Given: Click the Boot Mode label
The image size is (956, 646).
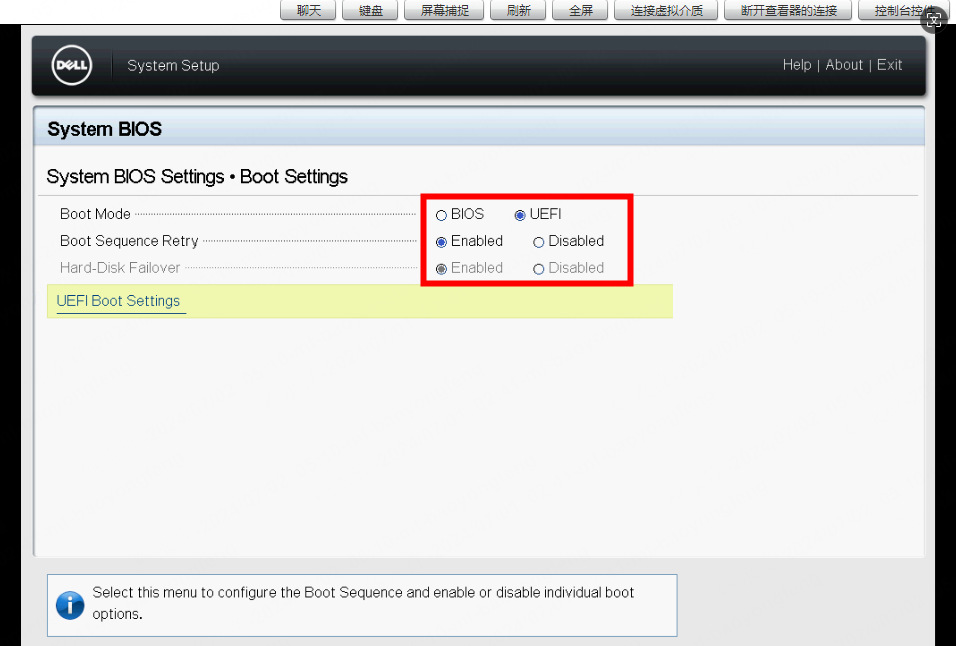Looking at the screenshot, I should pos(95,214).
